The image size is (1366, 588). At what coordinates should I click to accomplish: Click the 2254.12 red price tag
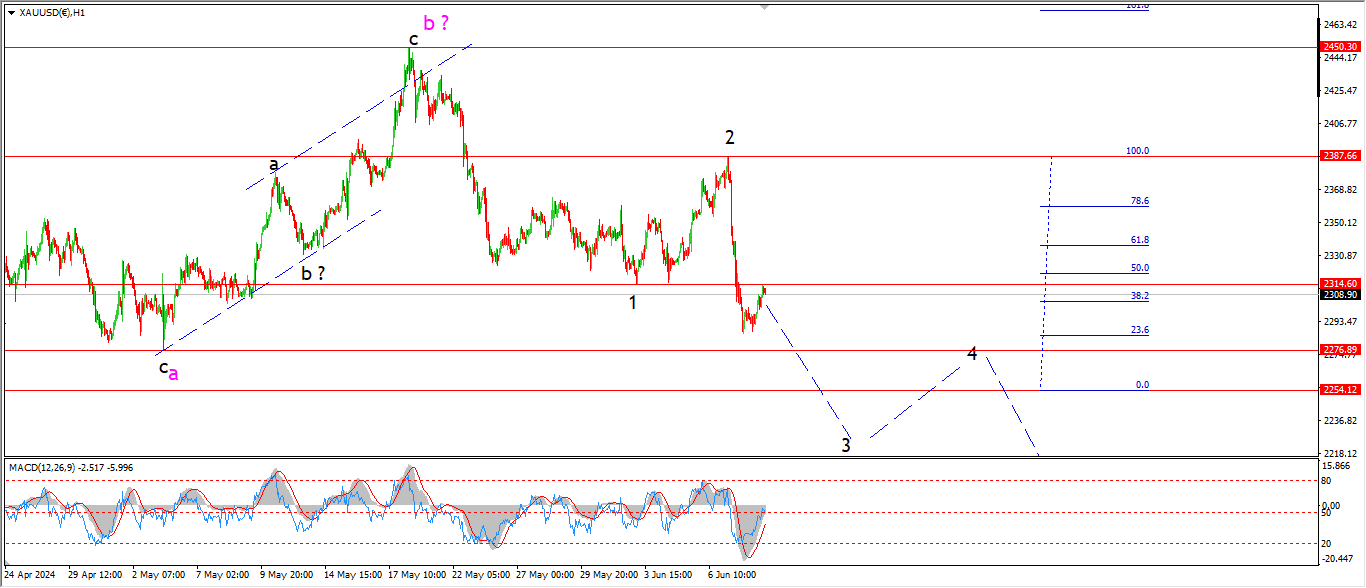click(1340, 390)
